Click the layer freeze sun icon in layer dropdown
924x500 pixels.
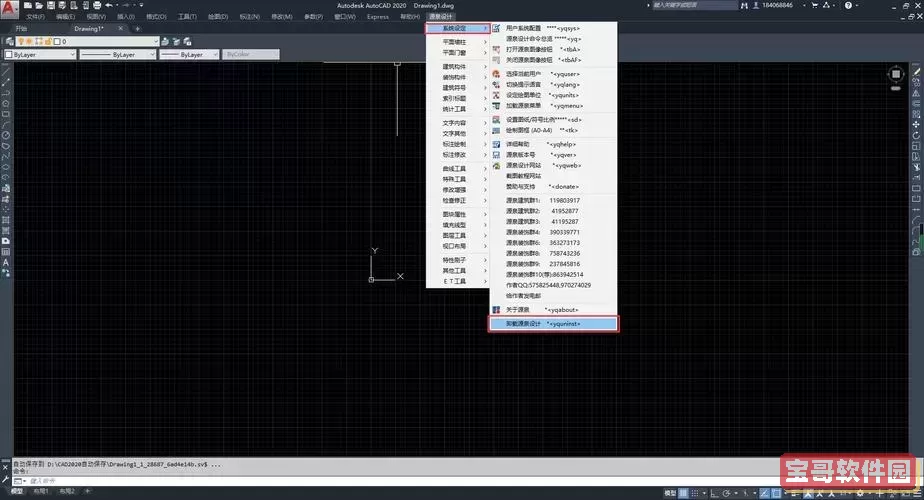[x=29, y=41]
